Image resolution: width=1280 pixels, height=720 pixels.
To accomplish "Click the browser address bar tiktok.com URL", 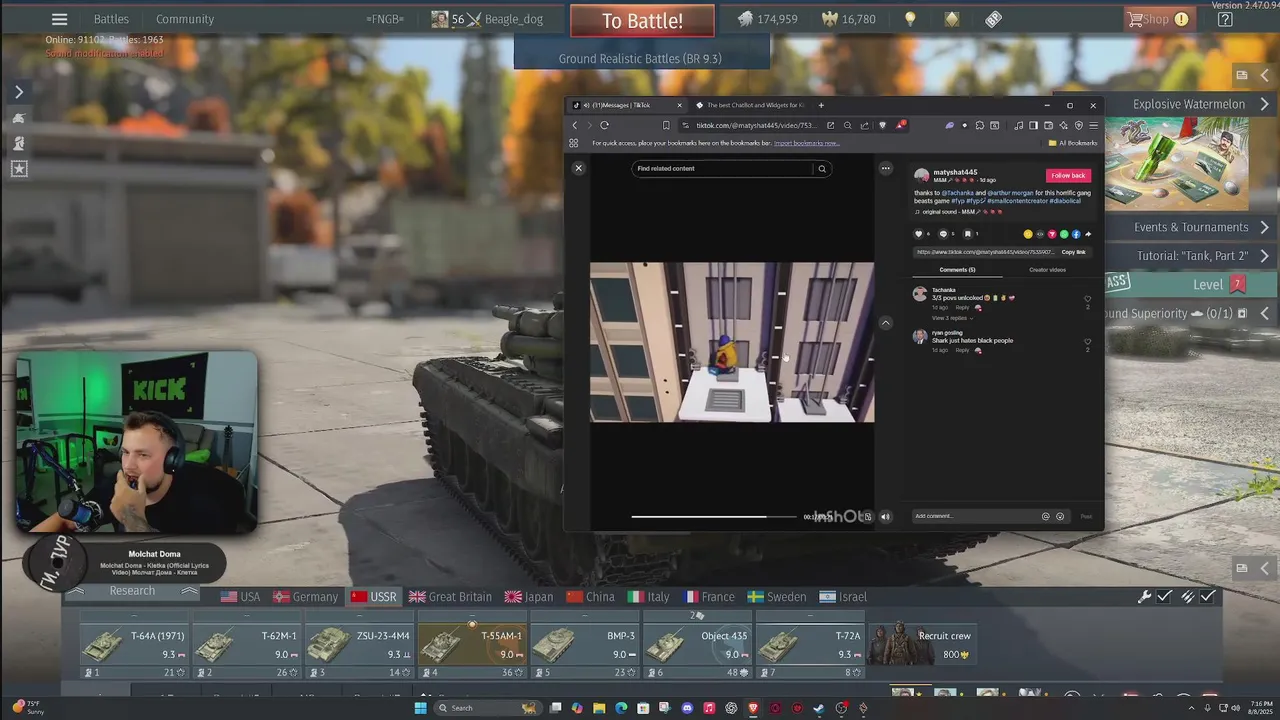I will 757,125.
